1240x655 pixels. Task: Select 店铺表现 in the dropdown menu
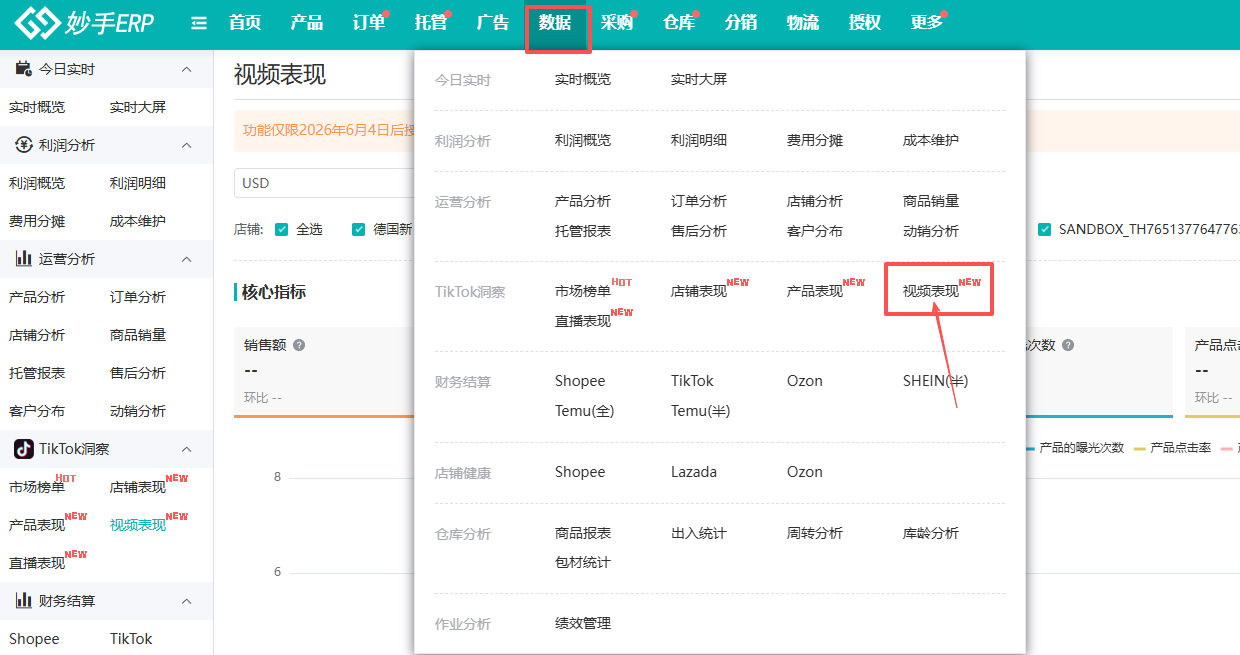pyautogui.click(x=699, y=291)
